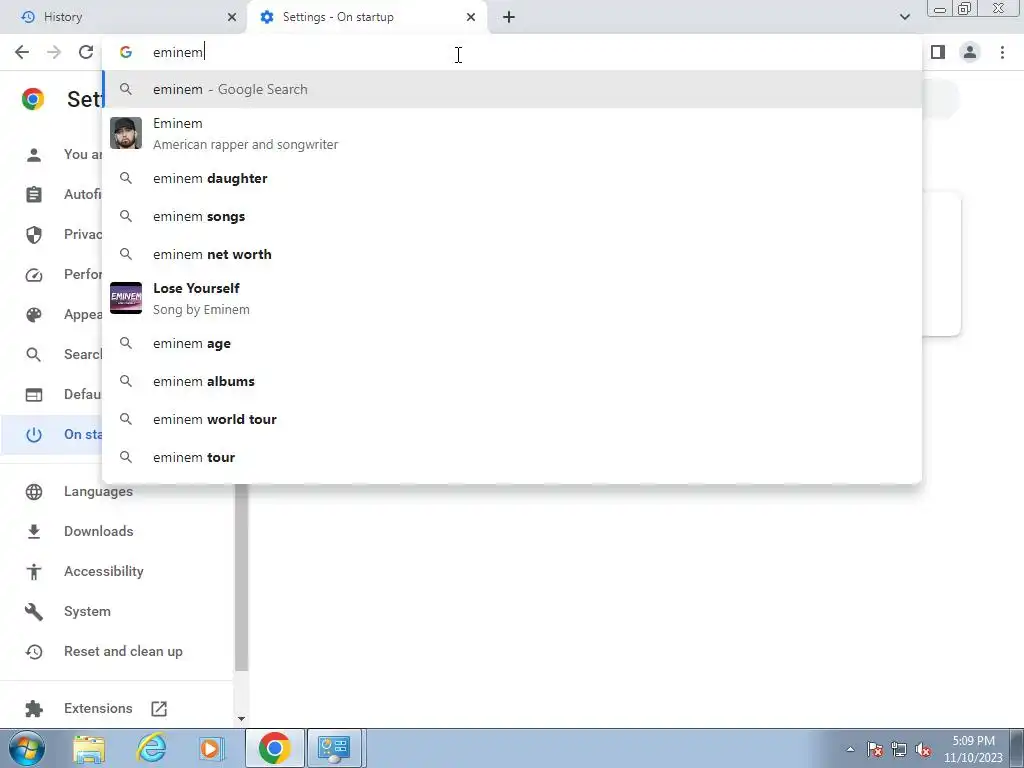
Task: Open the Autofill clipboard icon
Action: [34, 195]
